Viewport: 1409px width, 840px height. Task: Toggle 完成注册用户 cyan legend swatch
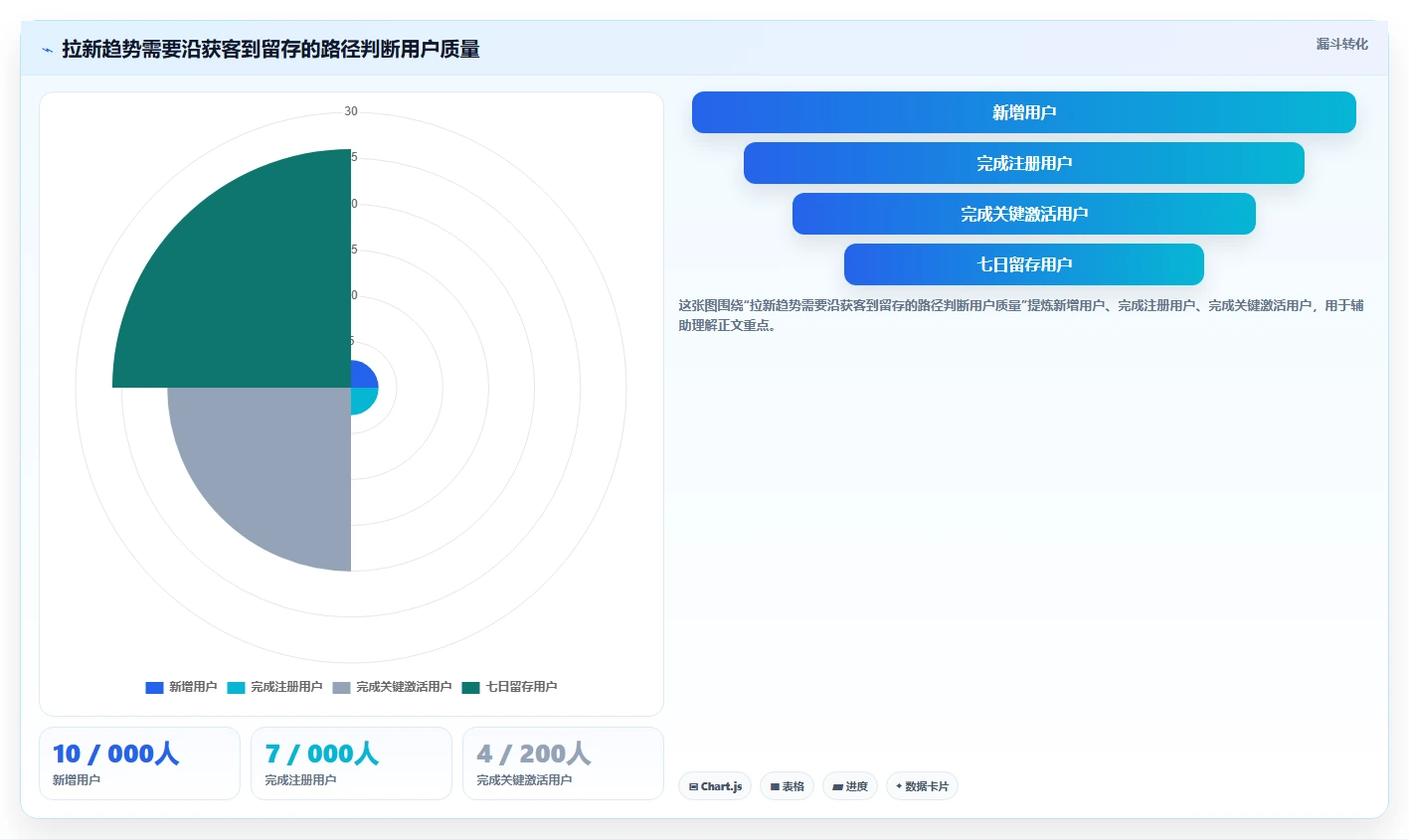point(236,688)
